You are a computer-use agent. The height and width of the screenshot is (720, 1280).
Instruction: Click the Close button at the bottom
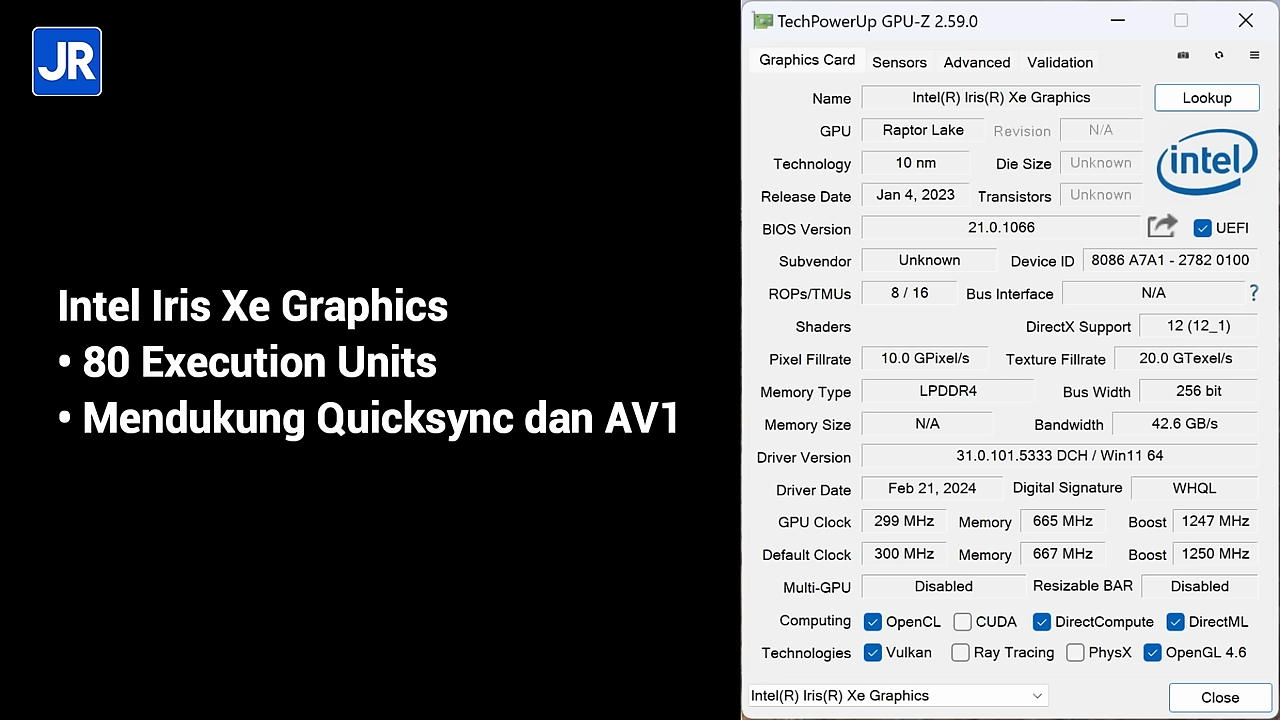(1219, 697)
